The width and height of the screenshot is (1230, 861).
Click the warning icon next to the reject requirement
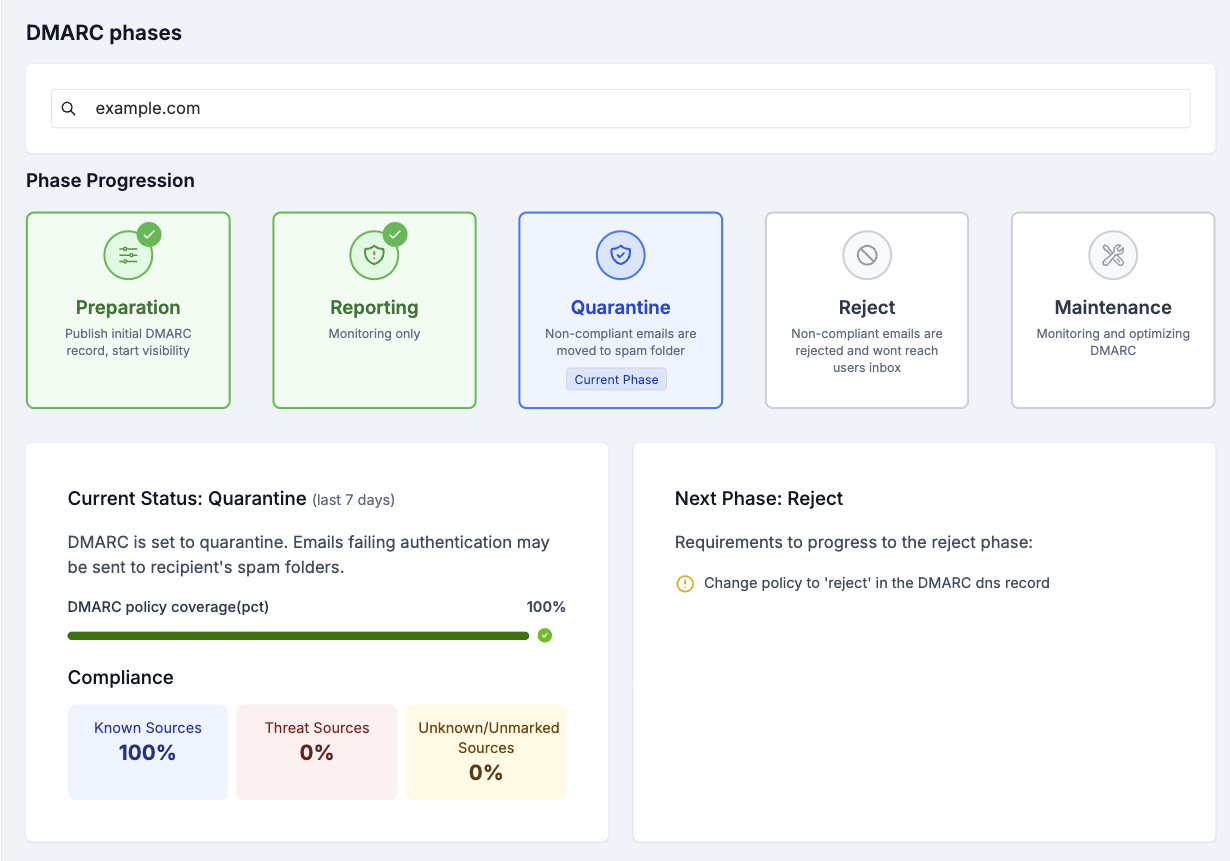(x=685, y=583)
